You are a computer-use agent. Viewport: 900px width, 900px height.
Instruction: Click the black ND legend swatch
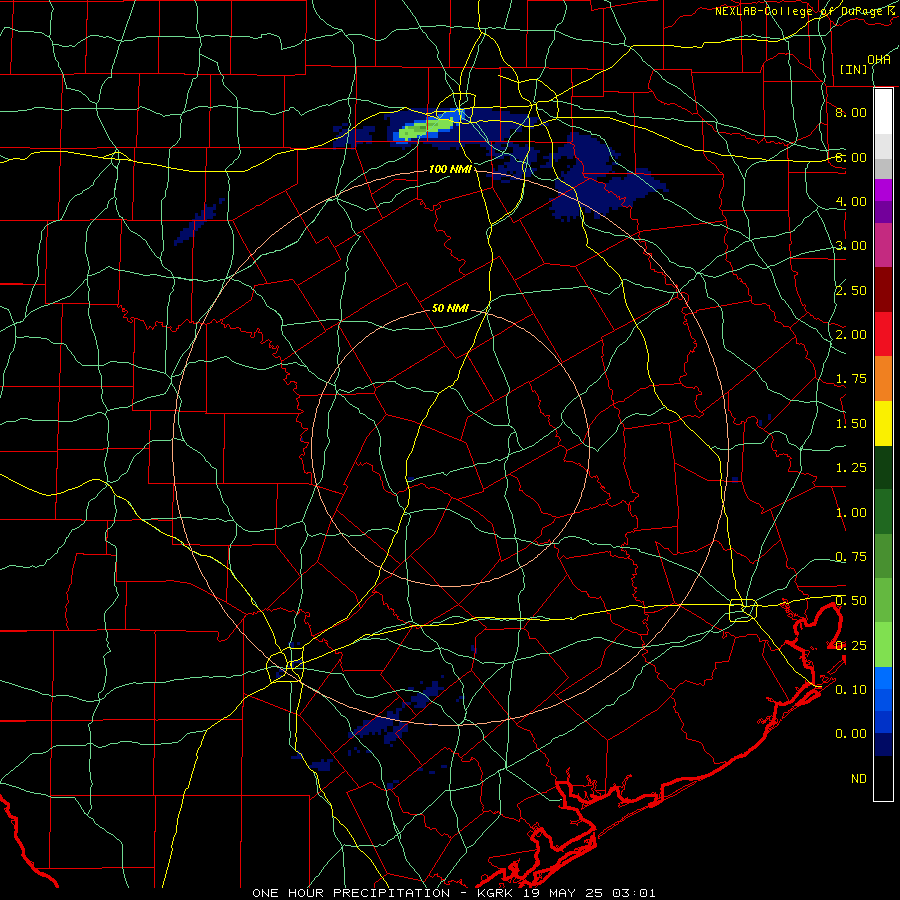883,778
